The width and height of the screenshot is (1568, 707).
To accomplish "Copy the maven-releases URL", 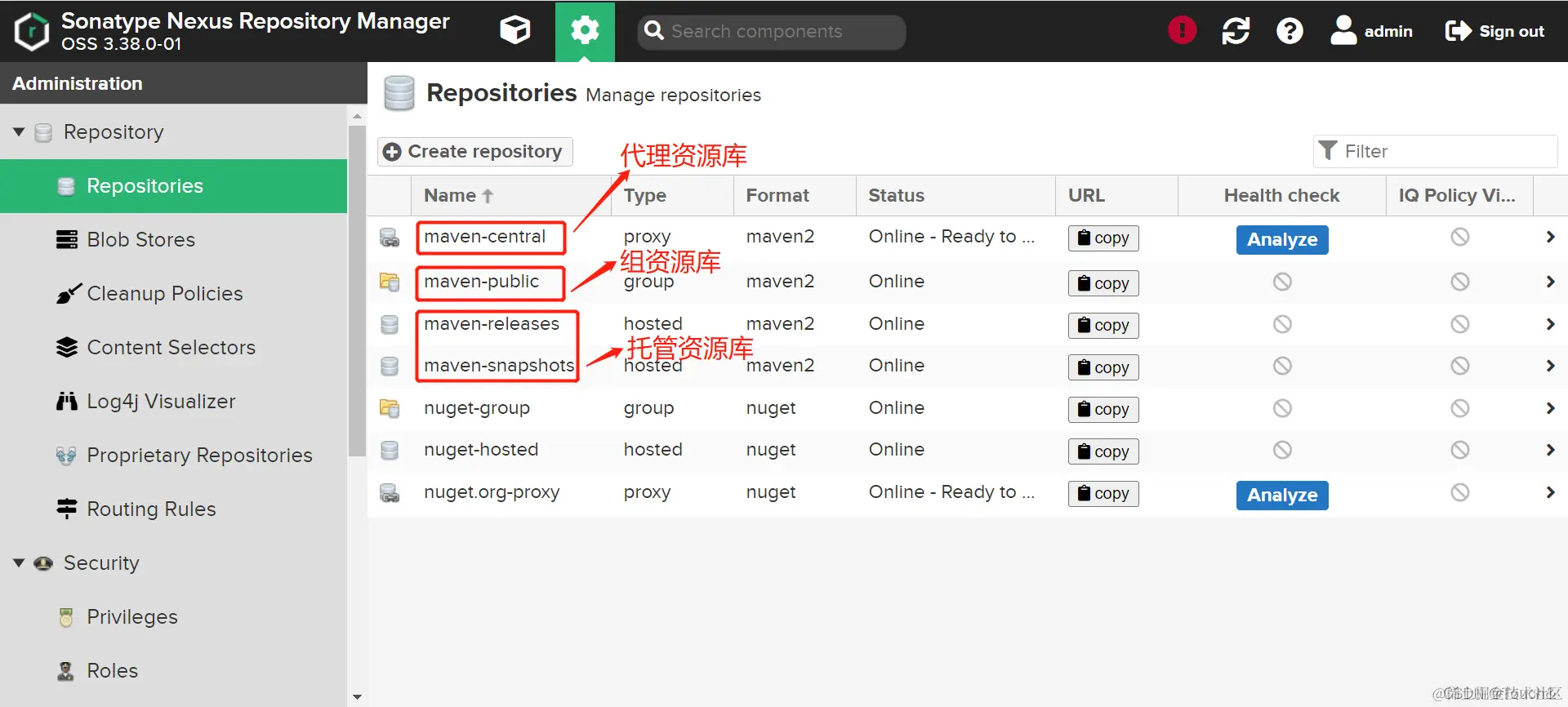I will 1103,326.
